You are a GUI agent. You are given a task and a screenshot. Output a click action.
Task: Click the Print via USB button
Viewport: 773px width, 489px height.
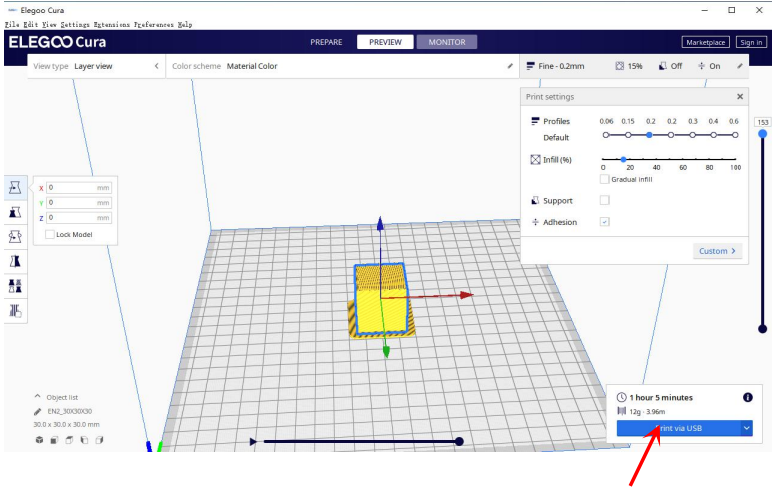click(x=678, y=428)
